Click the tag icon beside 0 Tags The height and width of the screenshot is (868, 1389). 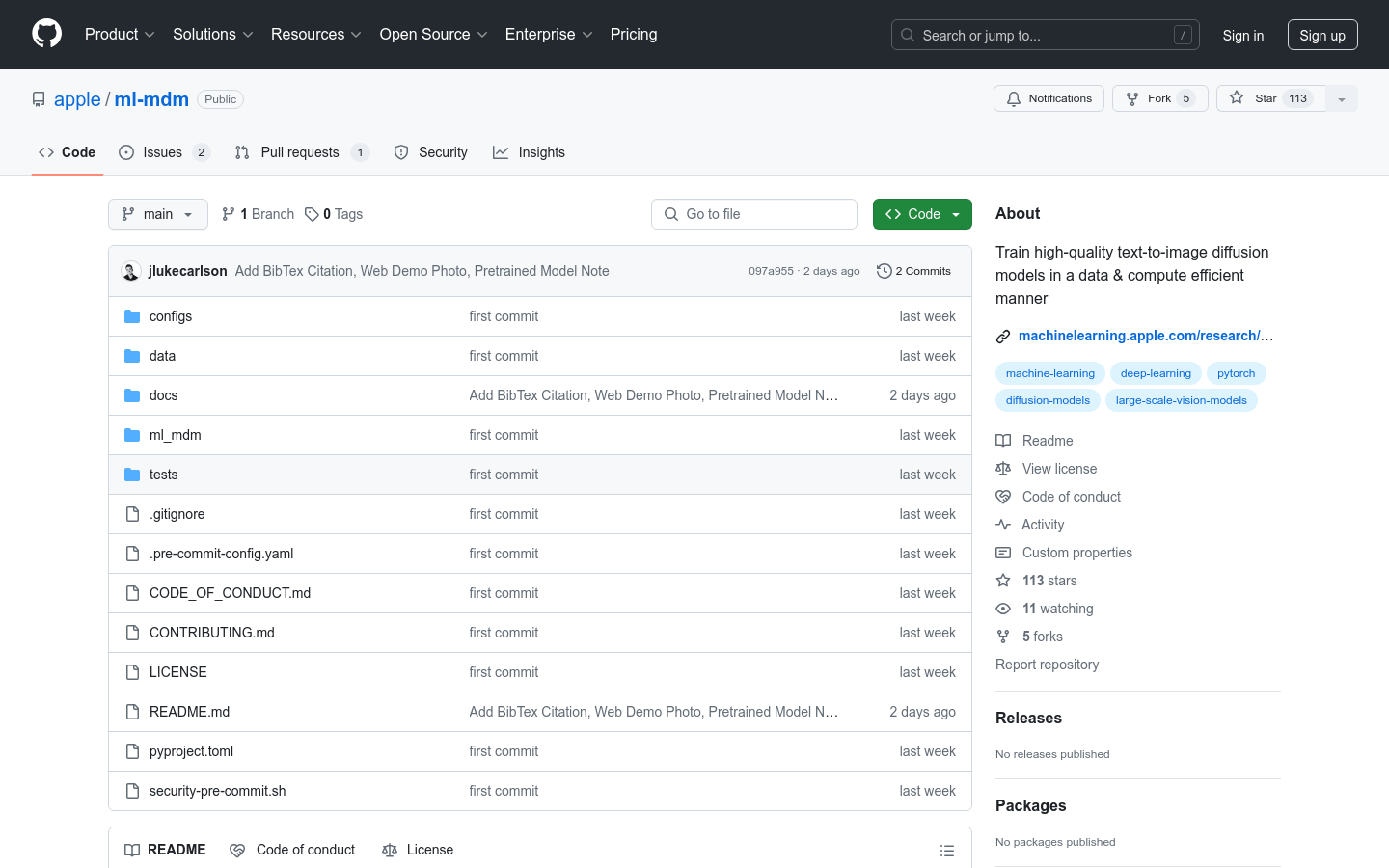[312, 214]
